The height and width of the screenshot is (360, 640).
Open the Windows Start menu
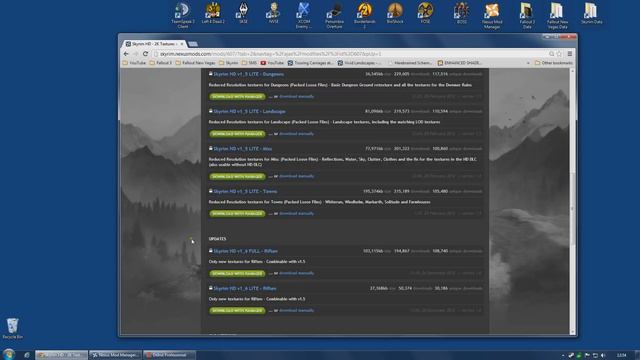tap(8, 354)
